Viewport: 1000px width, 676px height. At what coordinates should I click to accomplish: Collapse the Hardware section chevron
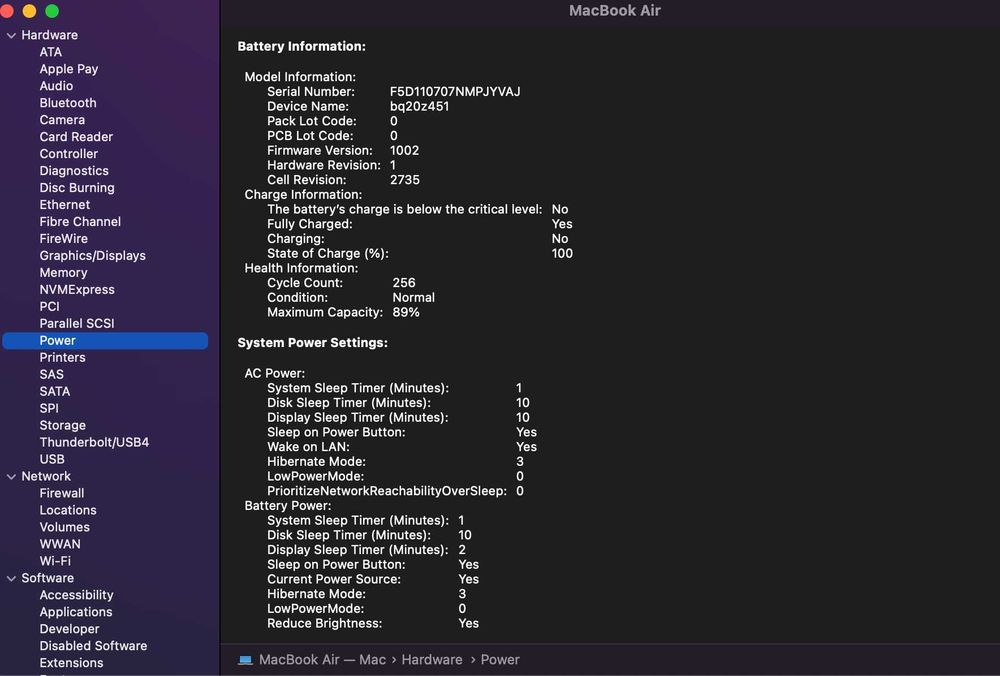(x=11, y=36)
